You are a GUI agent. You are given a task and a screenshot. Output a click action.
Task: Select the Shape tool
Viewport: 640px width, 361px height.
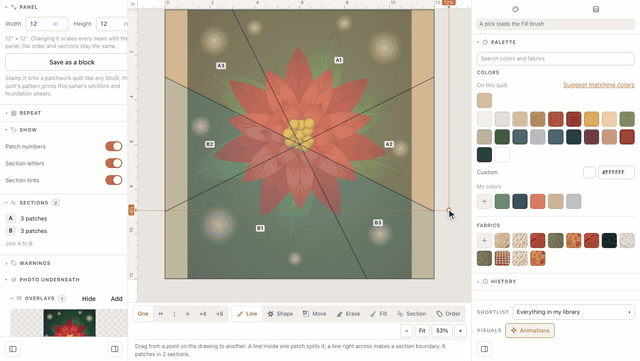[280, 314]
